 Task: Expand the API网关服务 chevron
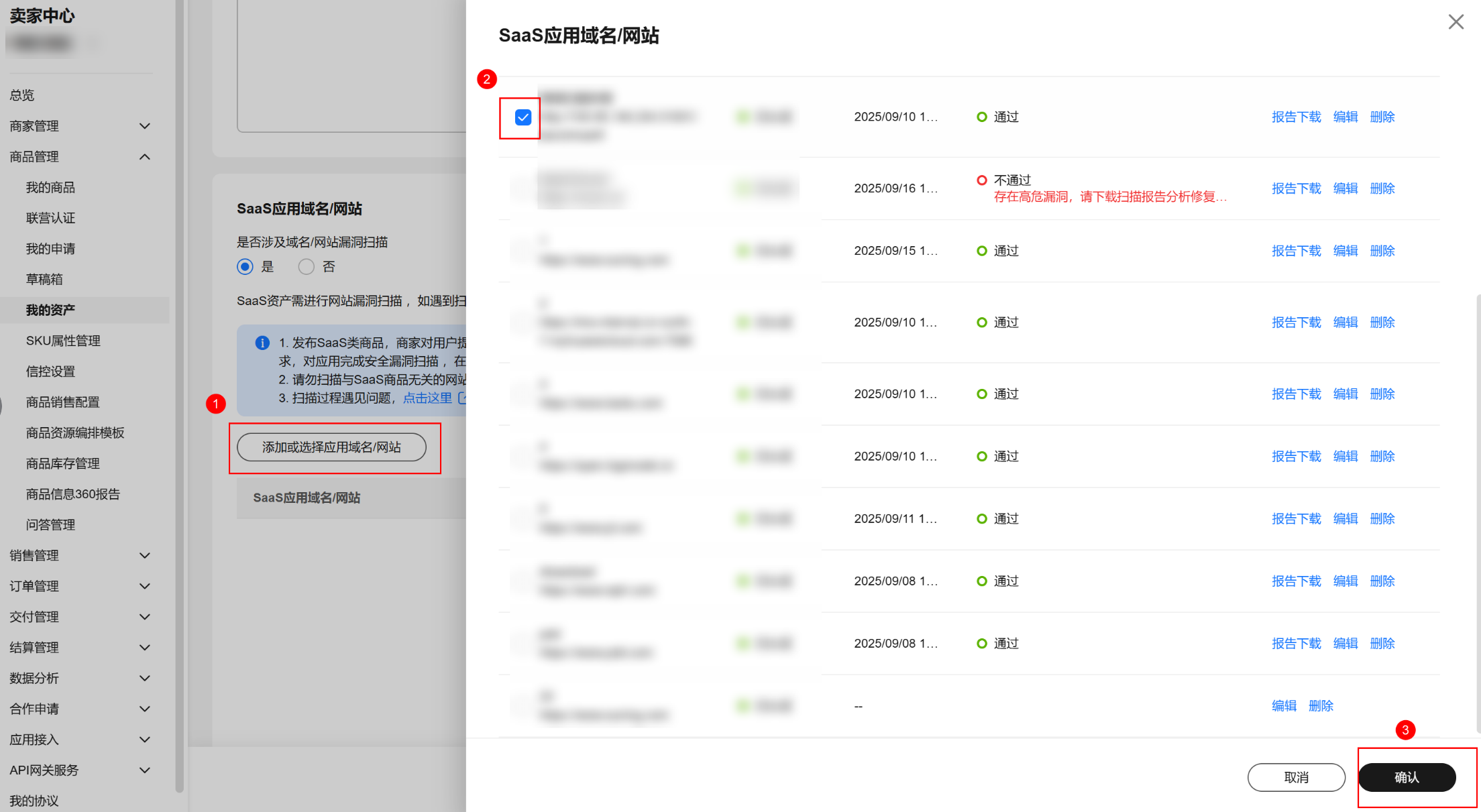tap(144, 770)
